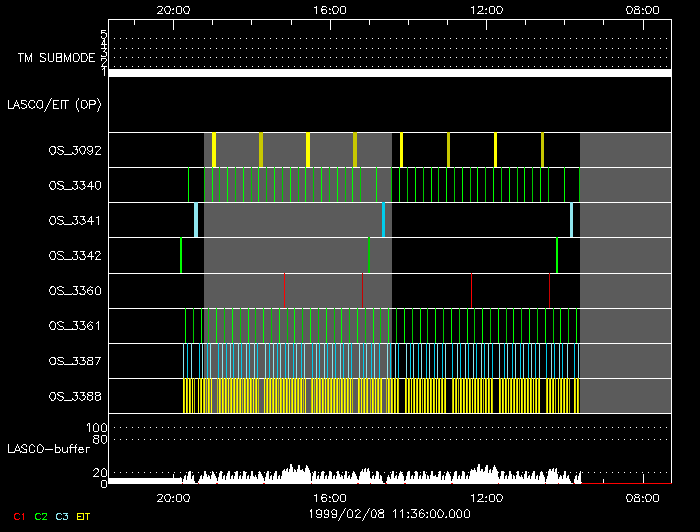The width and height of the screenshot is (700, 532).
Task: Click the LASCO-buffer plot label
Action: (x=42, y=448)
